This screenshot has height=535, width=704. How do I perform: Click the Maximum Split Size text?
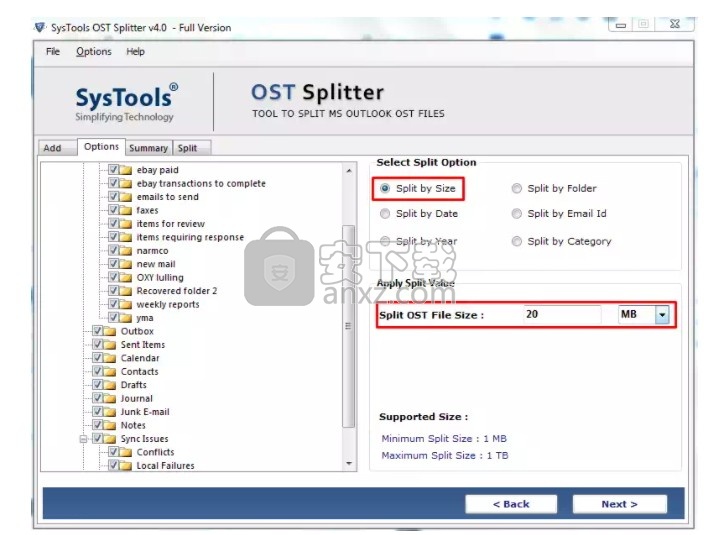coord(445,456)
